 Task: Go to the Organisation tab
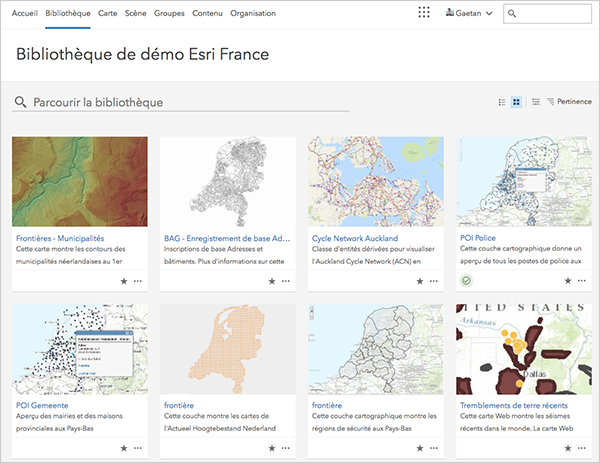click(253, 13)
